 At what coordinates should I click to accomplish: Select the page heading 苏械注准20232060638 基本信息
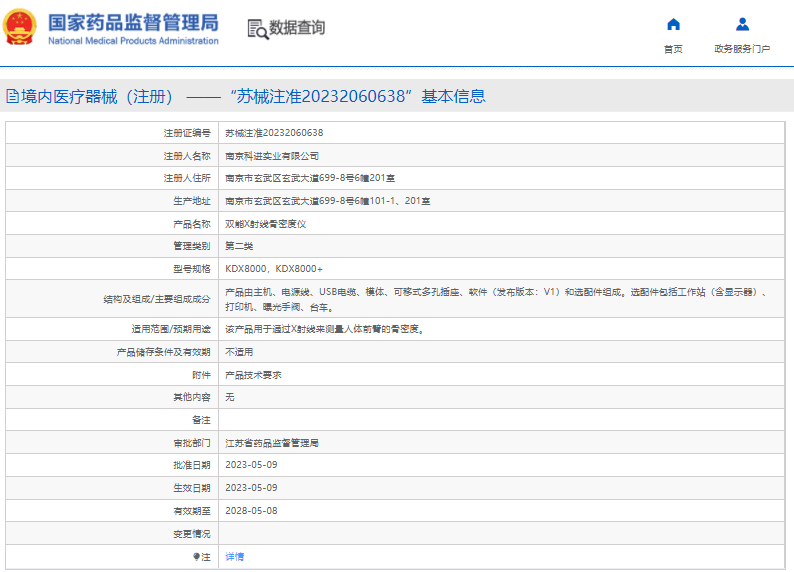358,96
